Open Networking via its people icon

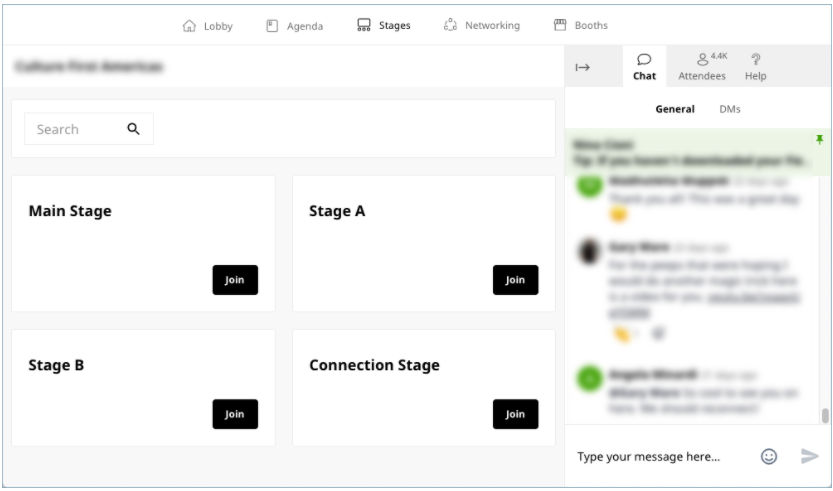tap(450, 25)
